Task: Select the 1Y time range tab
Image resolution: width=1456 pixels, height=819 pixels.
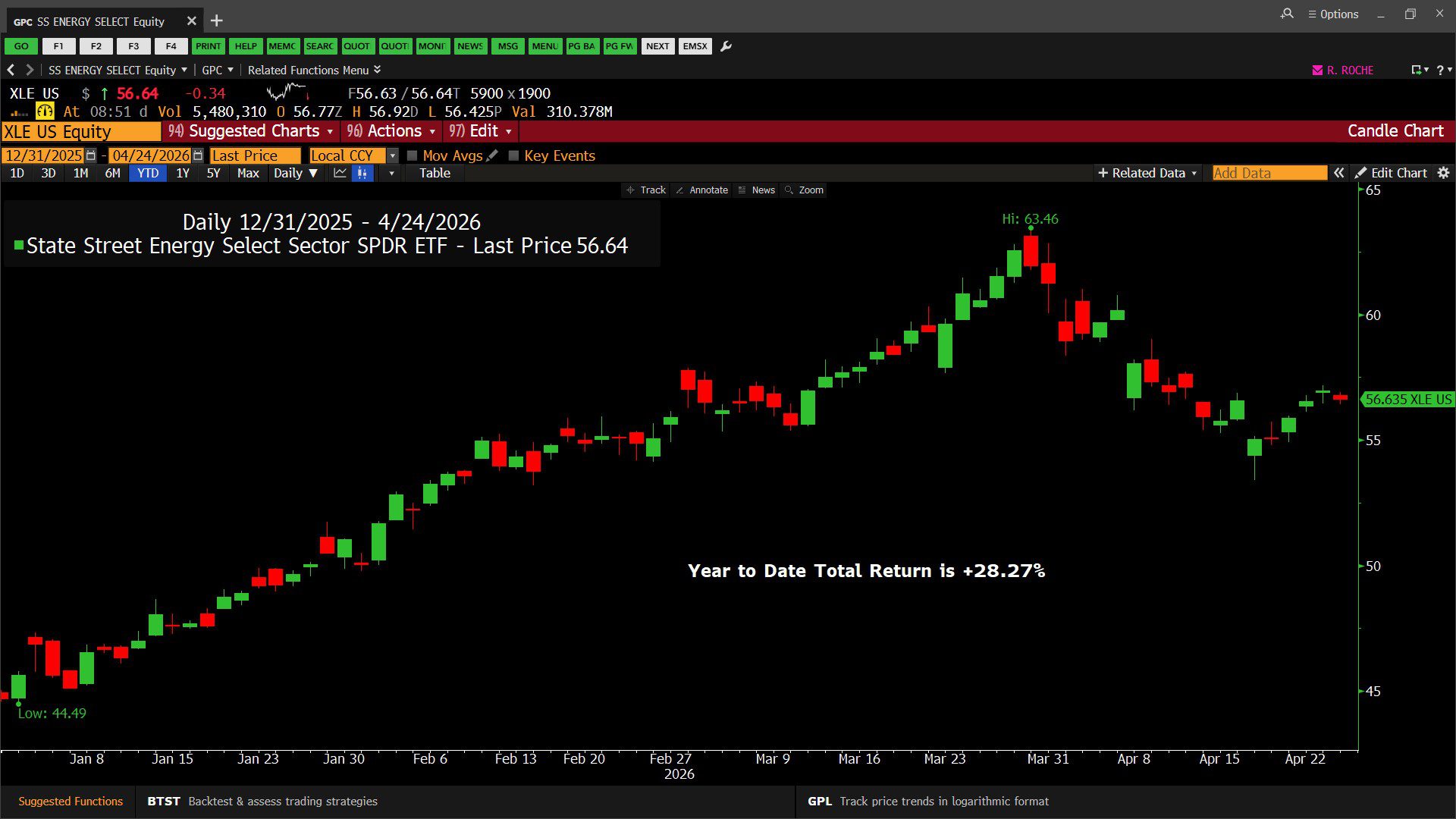Action: (182, 174)
